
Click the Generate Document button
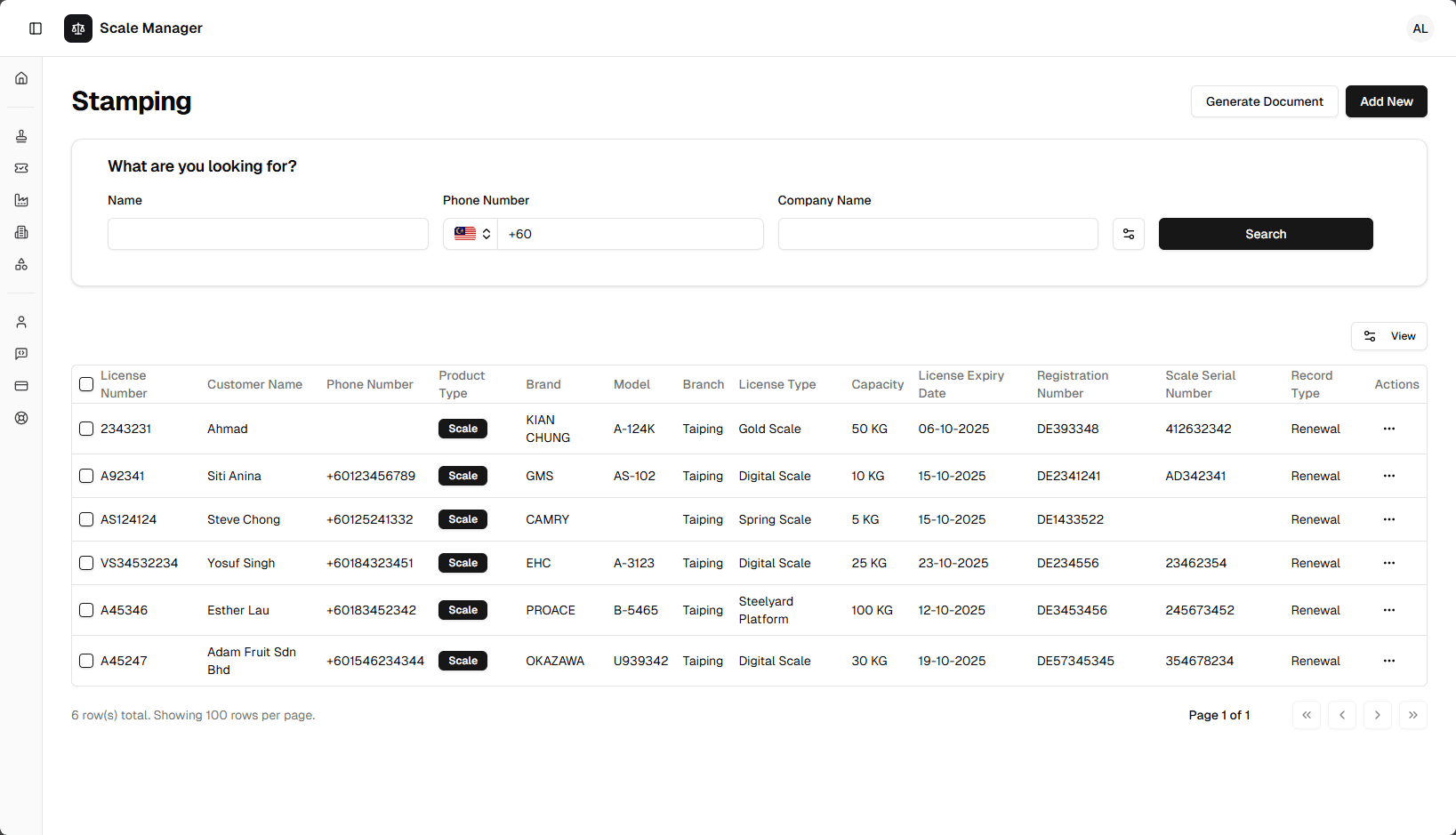[1264, 101]
